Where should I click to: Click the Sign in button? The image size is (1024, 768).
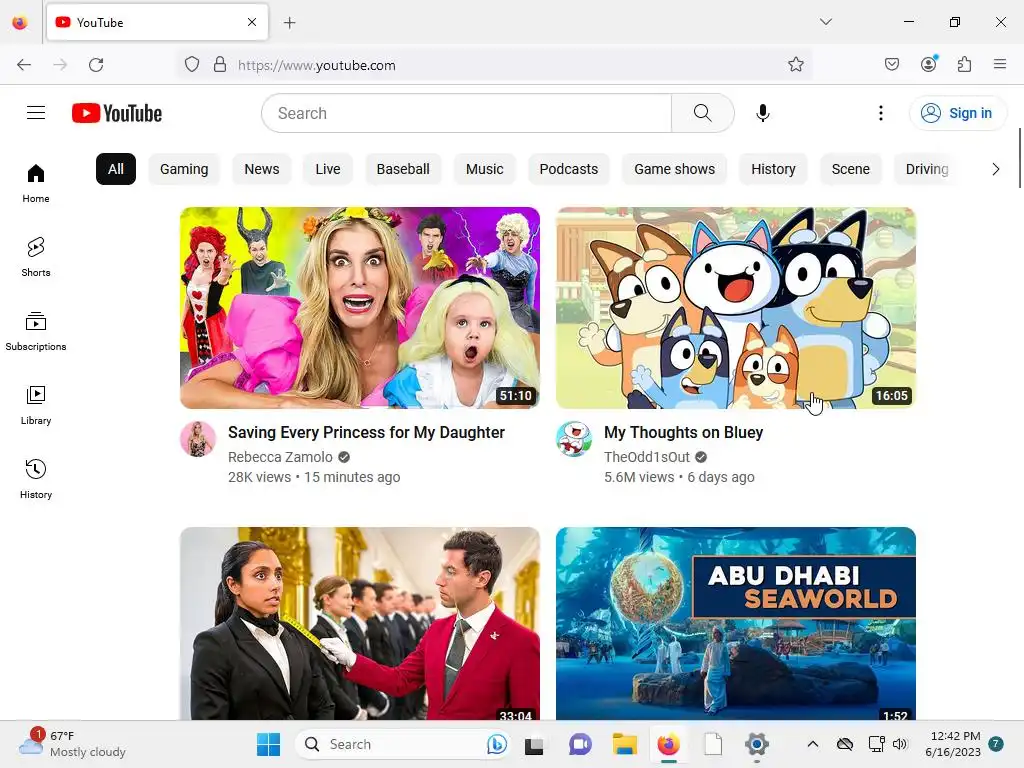pos(957,113)
